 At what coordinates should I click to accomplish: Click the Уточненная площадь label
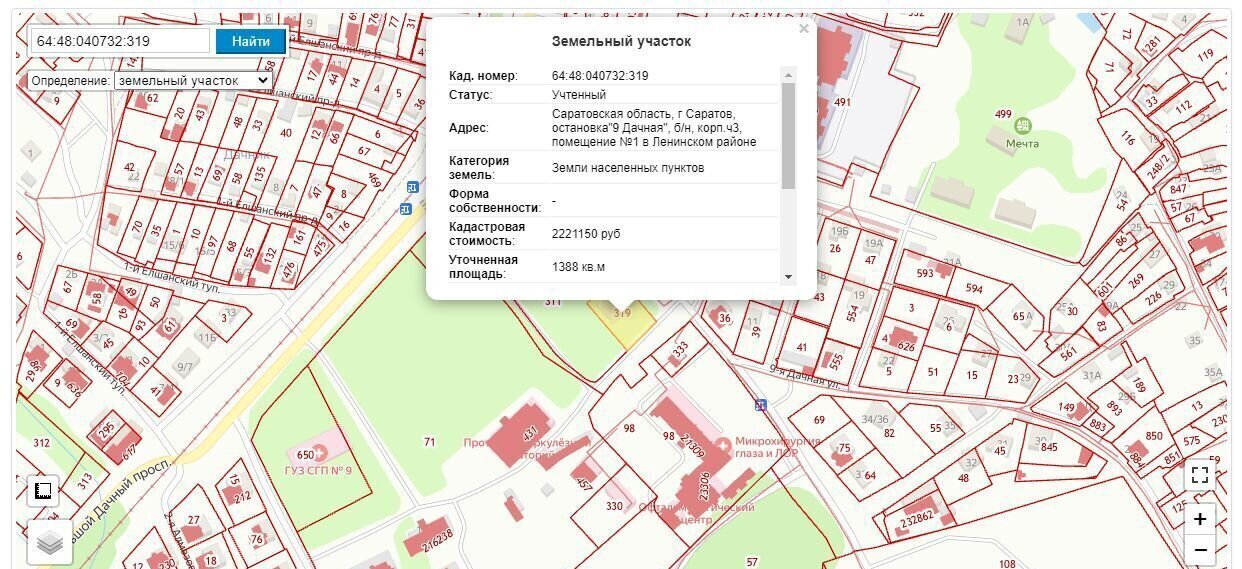tap(484, 267)
